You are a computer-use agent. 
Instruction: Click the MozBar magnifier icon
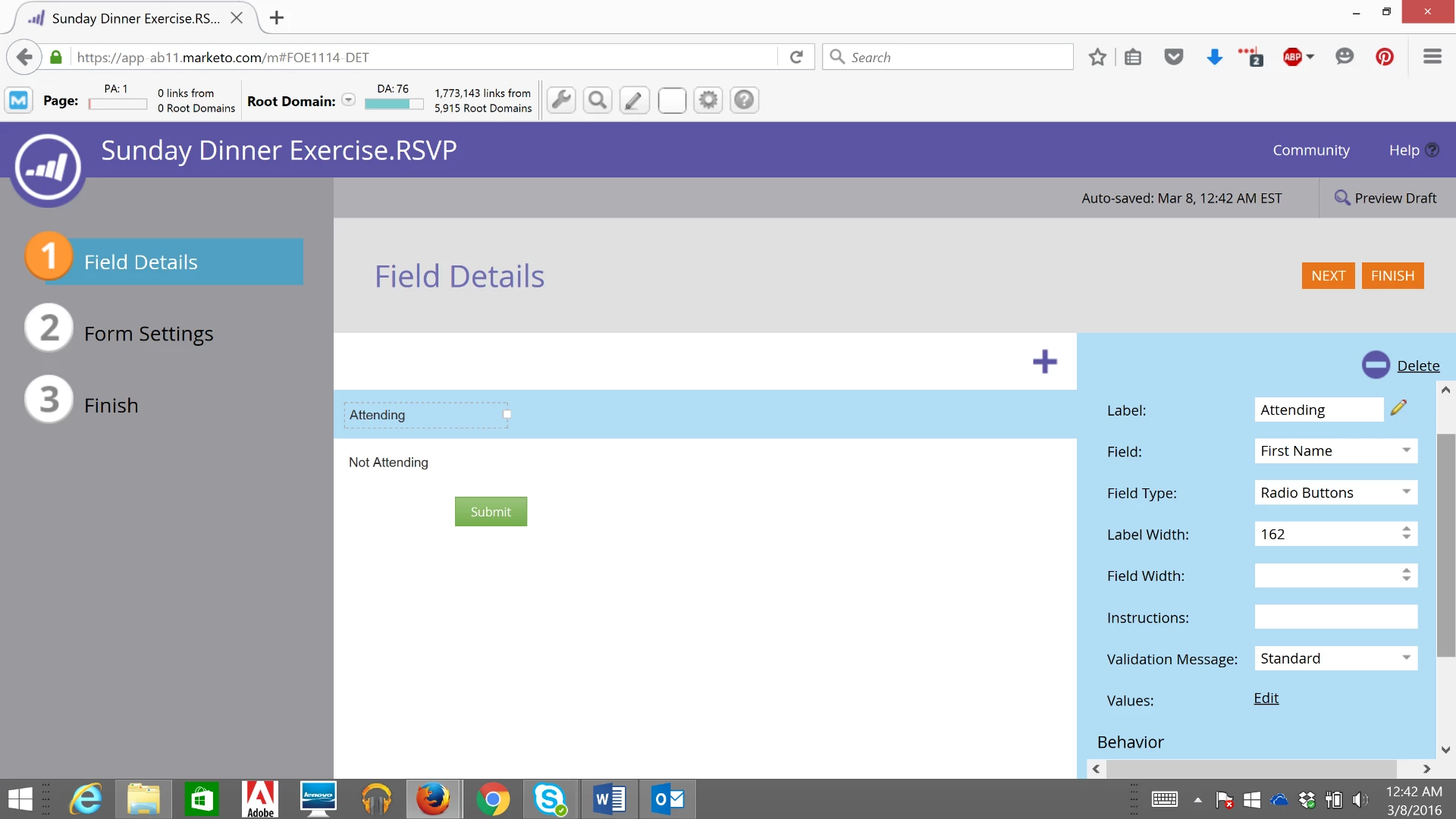(598, 100)
